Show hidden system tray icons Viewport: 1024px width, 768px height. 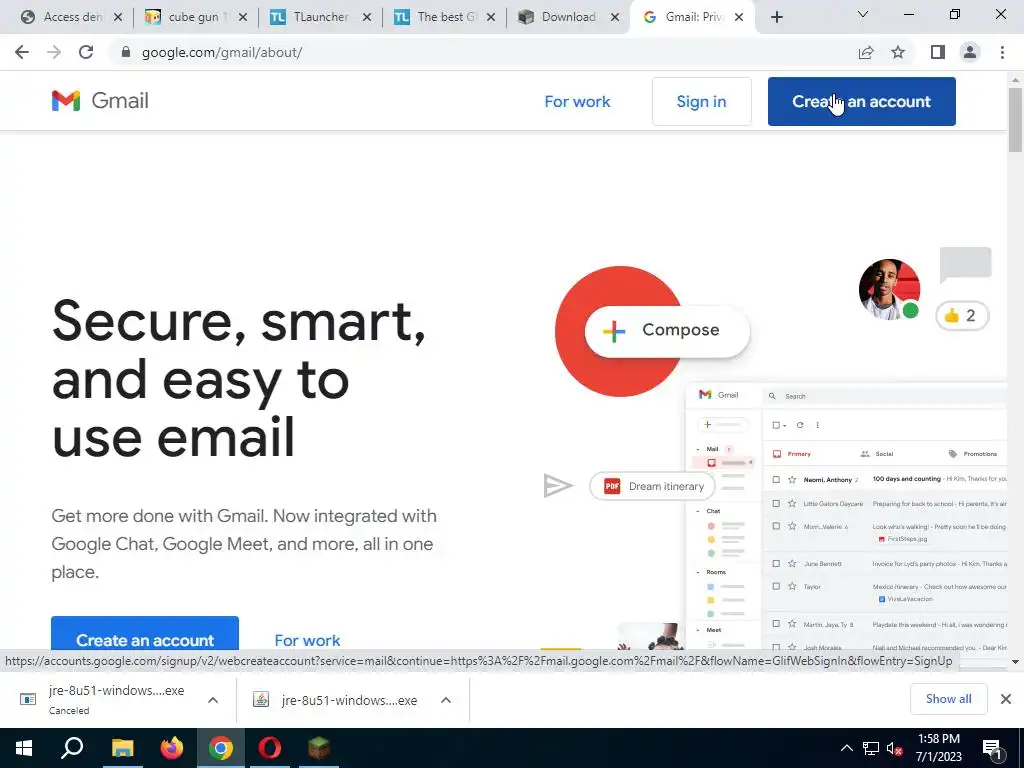pos(846,748)
